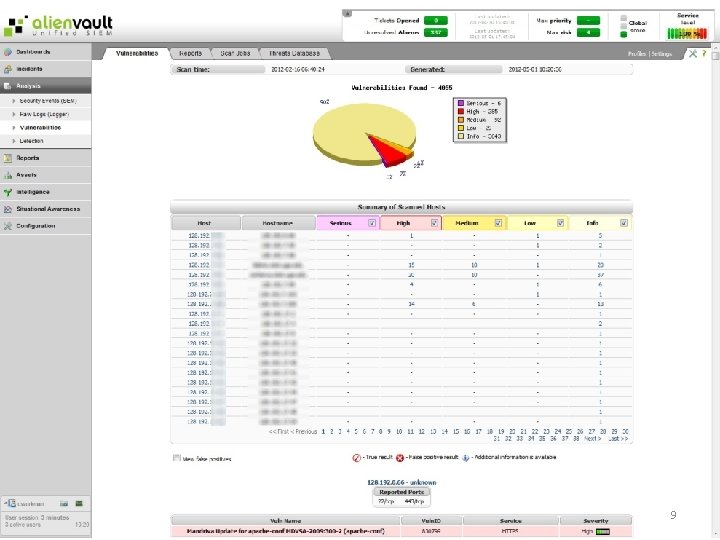Click the Max priority green indicator
This screenshot has width=720, height=540.
pyautogui.click(x=588, y=20)
